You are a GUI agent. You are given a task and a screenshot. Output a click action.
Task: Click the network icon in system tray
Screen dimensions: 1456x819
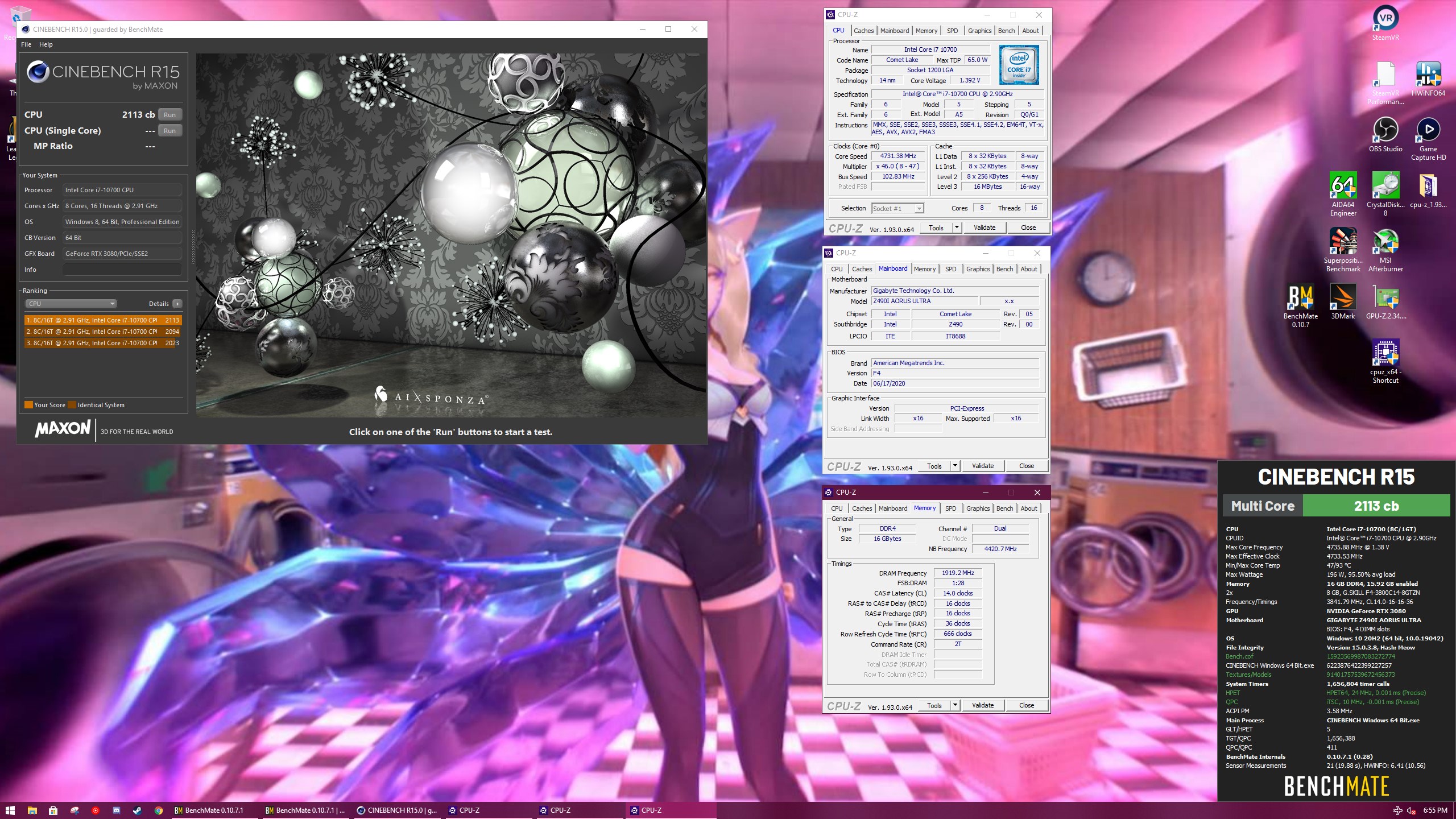tap(1397, 810)
